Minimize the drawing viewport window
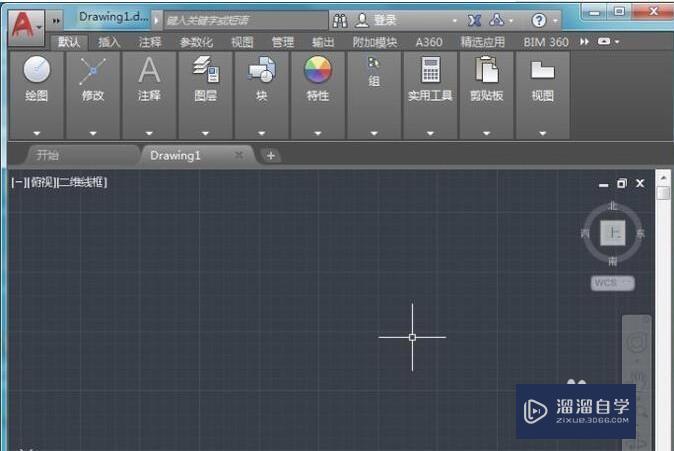This screenshot has height=451, width=674. (x=604, y=185)
